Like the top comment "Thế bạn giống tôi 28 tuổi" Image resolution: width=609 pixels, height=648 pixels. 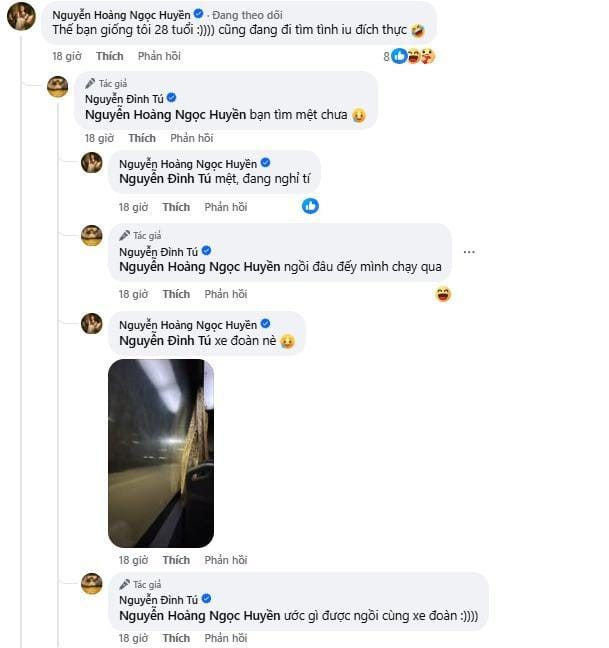point(109,57)
